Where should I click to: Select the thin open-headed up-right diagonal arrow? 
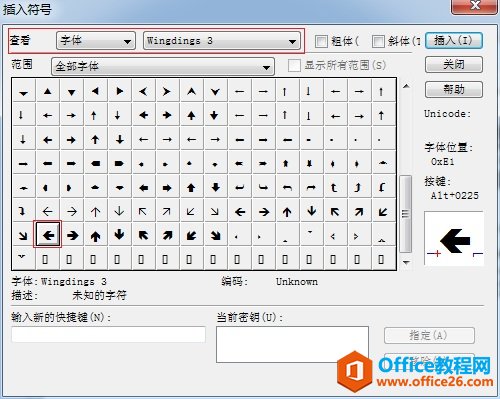point(167,211)
